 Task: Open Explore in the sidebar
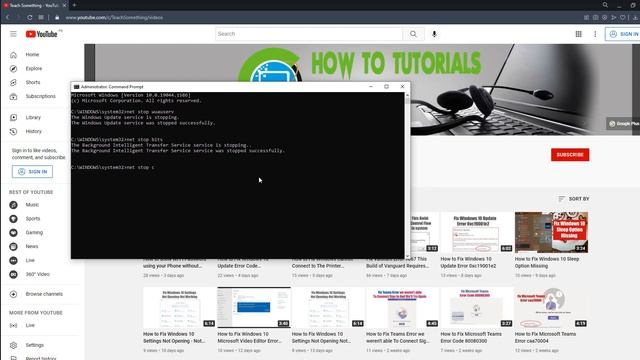pyautogui.click(x=33, y=69)
